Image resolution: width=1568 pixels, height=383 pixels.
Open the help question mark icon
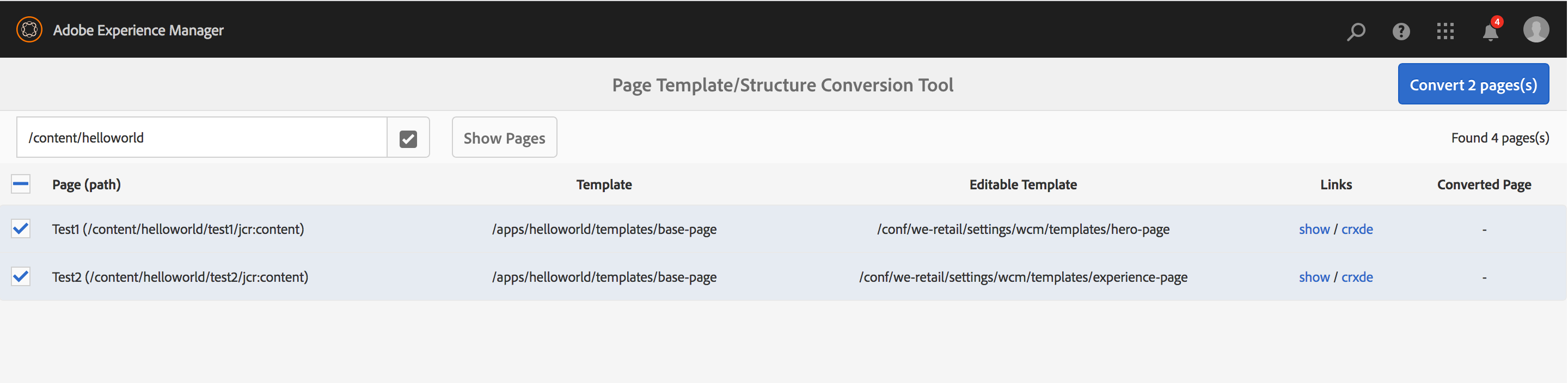(x=1401, y=31)
